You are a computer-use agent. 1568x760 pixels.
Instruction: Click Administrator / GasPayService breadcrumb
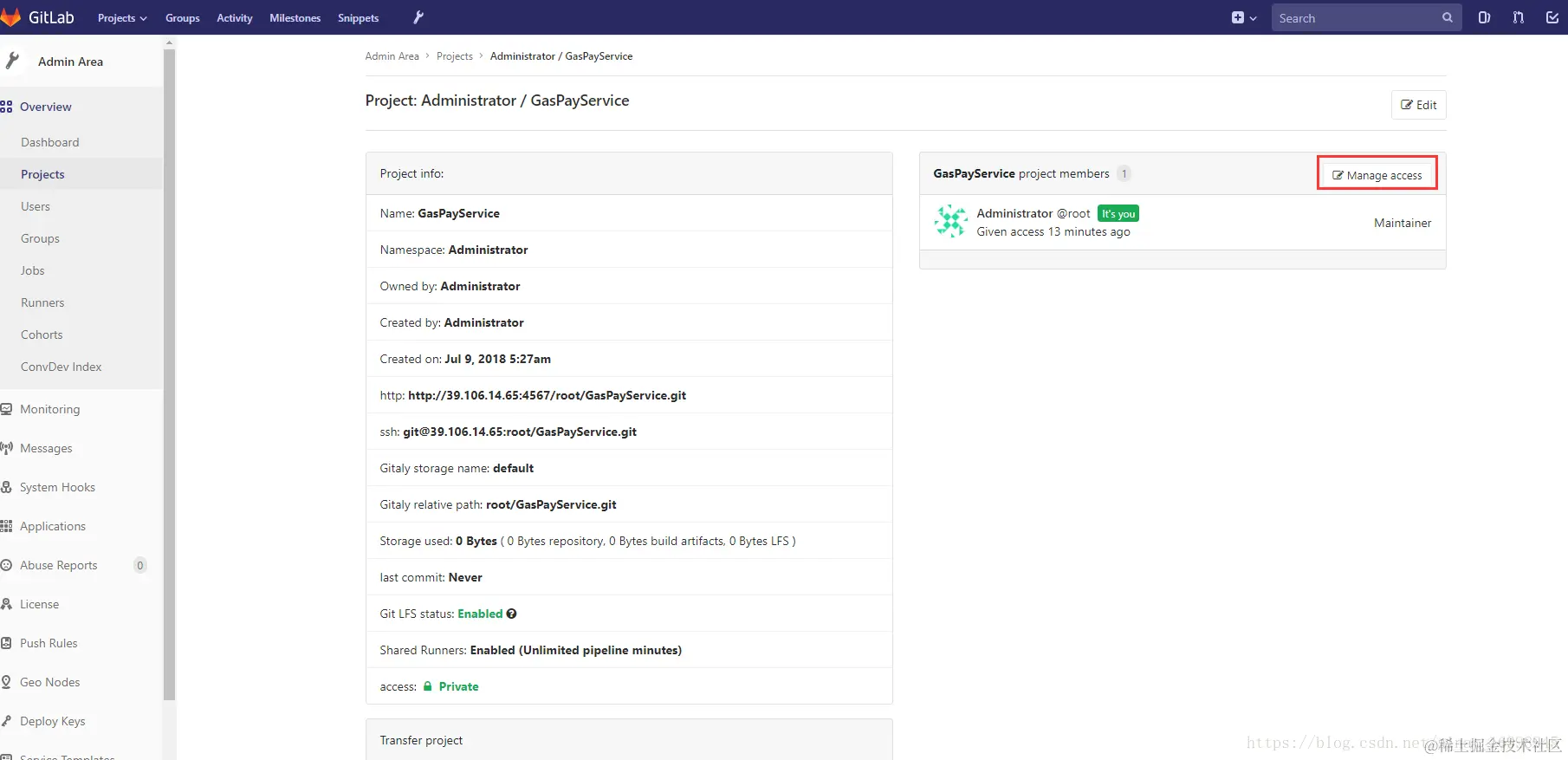coord(561,56)
